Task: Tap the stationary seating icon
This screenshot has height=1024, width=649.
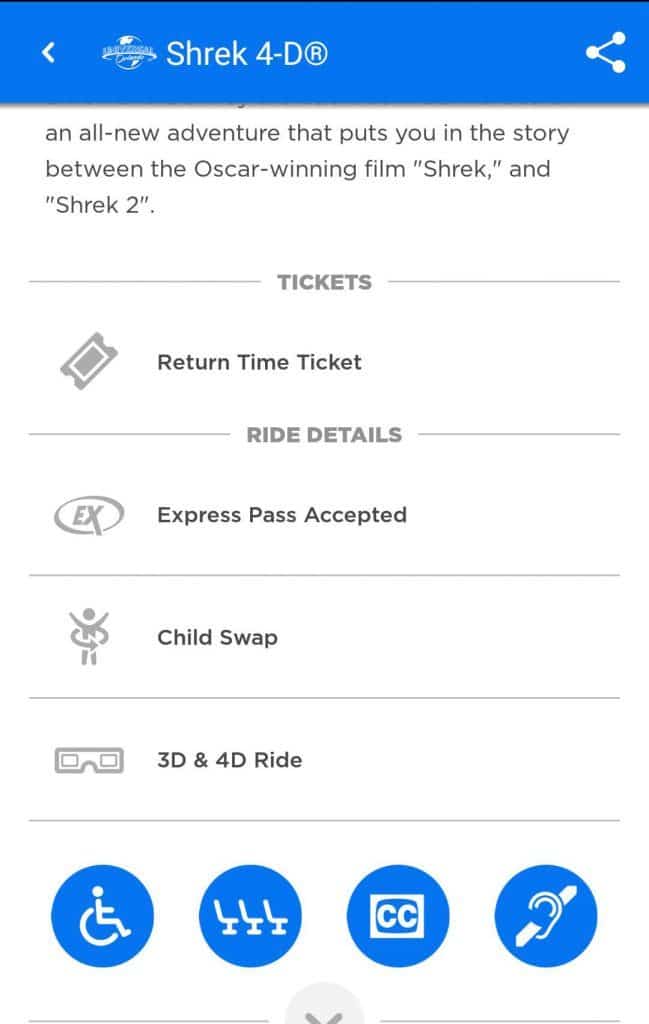Action: click(x=251, y=916)
